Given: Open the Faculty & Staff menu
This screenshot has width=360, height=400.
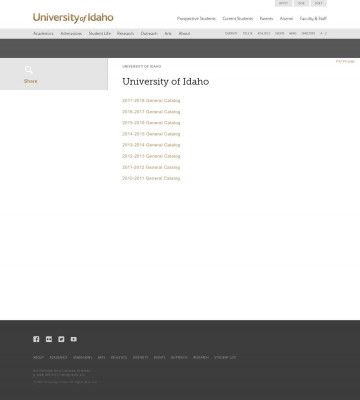Looking at the screenshot, I should coord(313,19).
